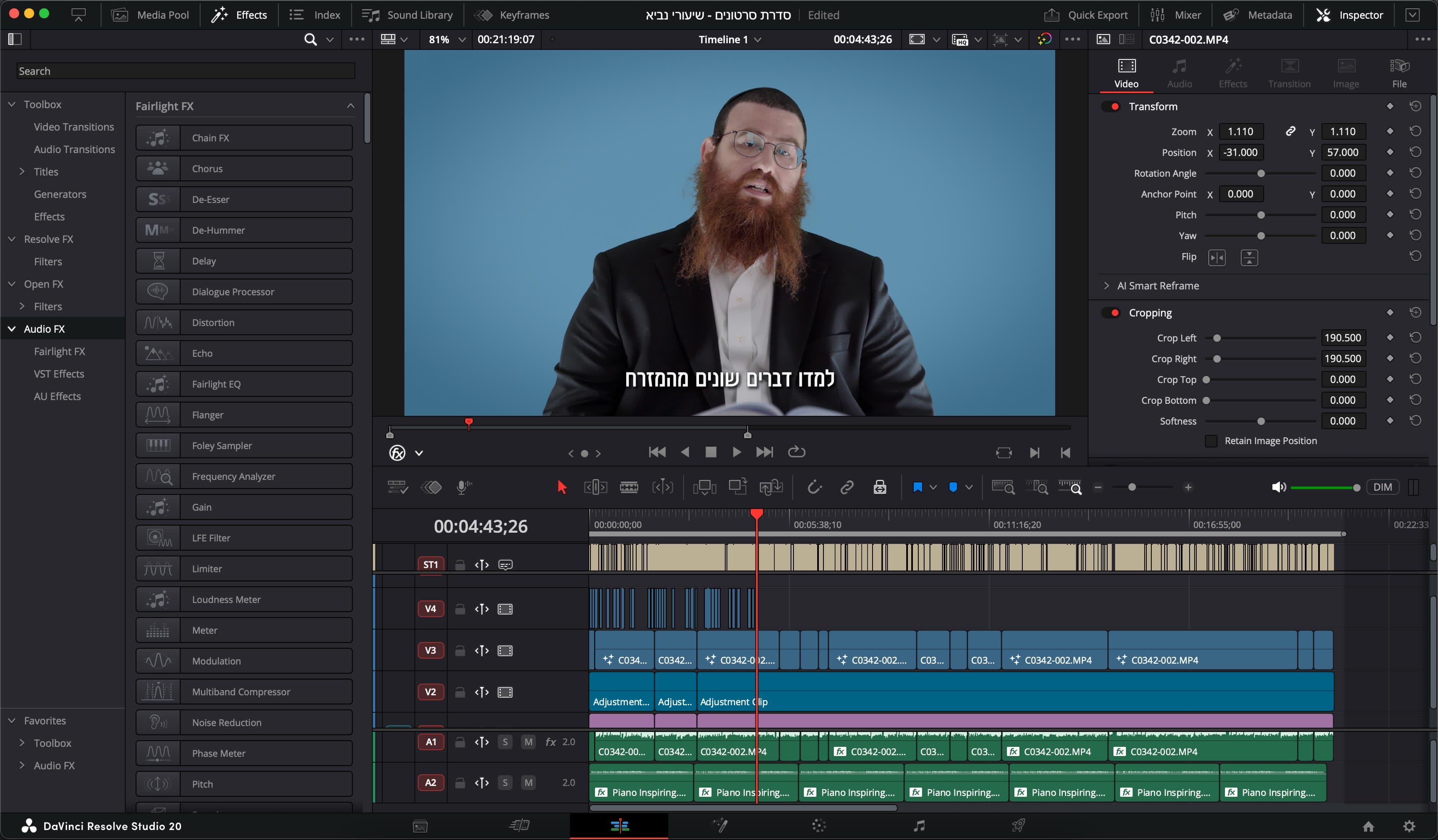Toggle the link clips chain icon
1438x840 pixels.
click(846, 487)
